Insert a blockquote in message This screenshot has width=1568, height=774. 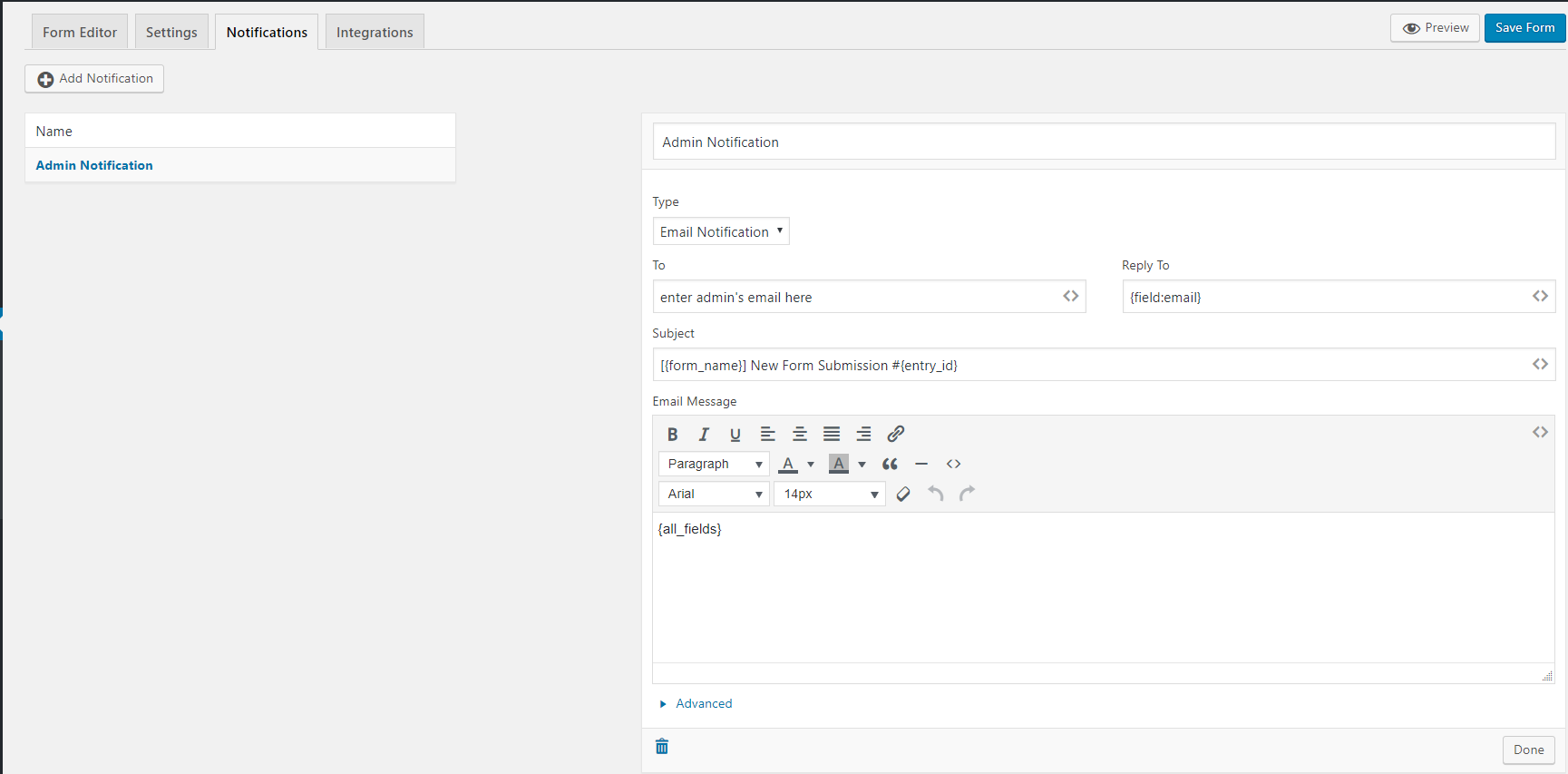pyautogui.click(x=891, y=464)
